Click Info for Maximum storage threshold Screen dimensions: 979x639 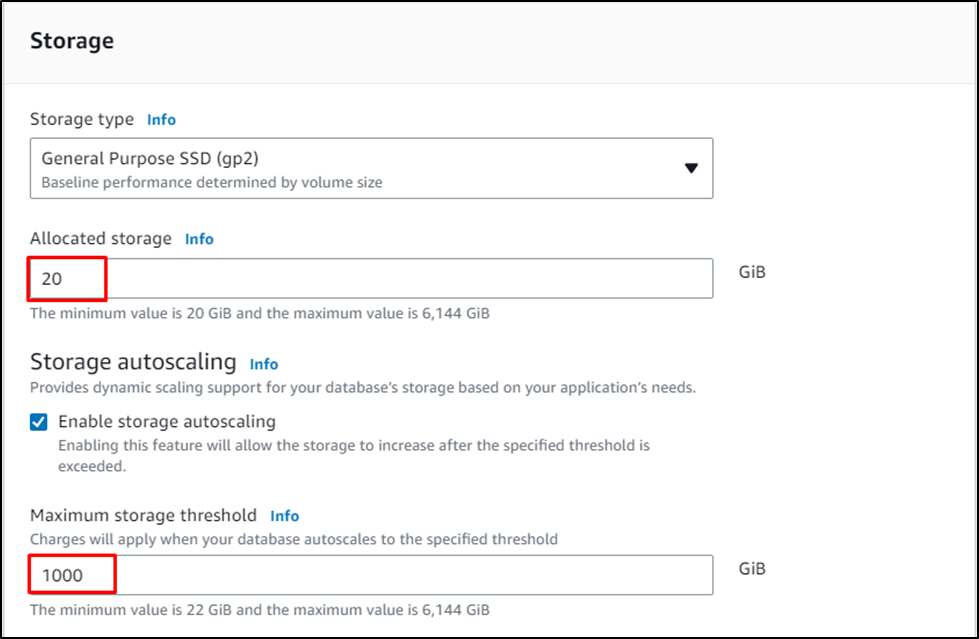(284, 516)
